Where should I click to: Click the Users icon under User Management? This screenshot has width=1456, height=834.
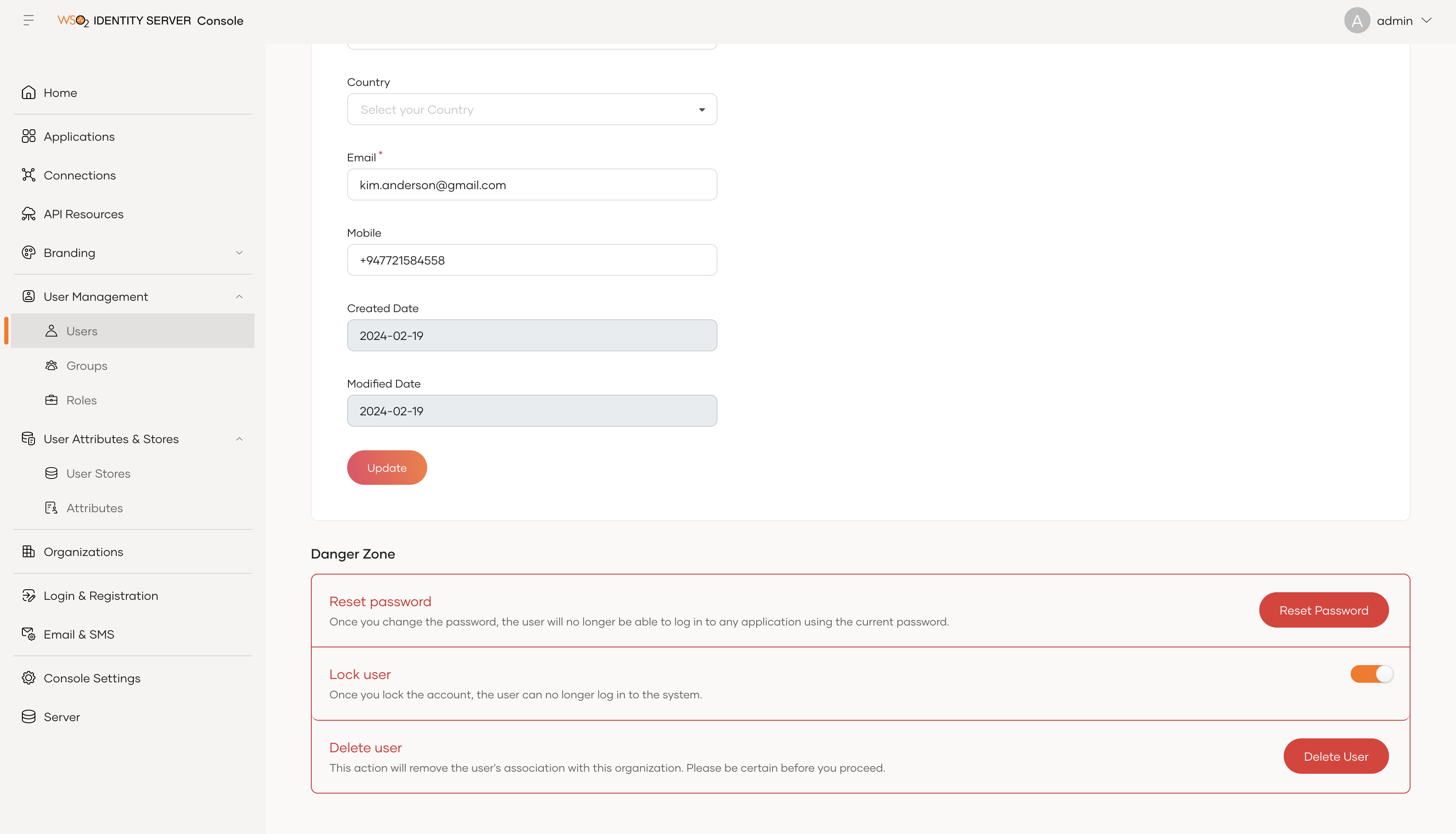pyautogui.click(x=51, y=331)
